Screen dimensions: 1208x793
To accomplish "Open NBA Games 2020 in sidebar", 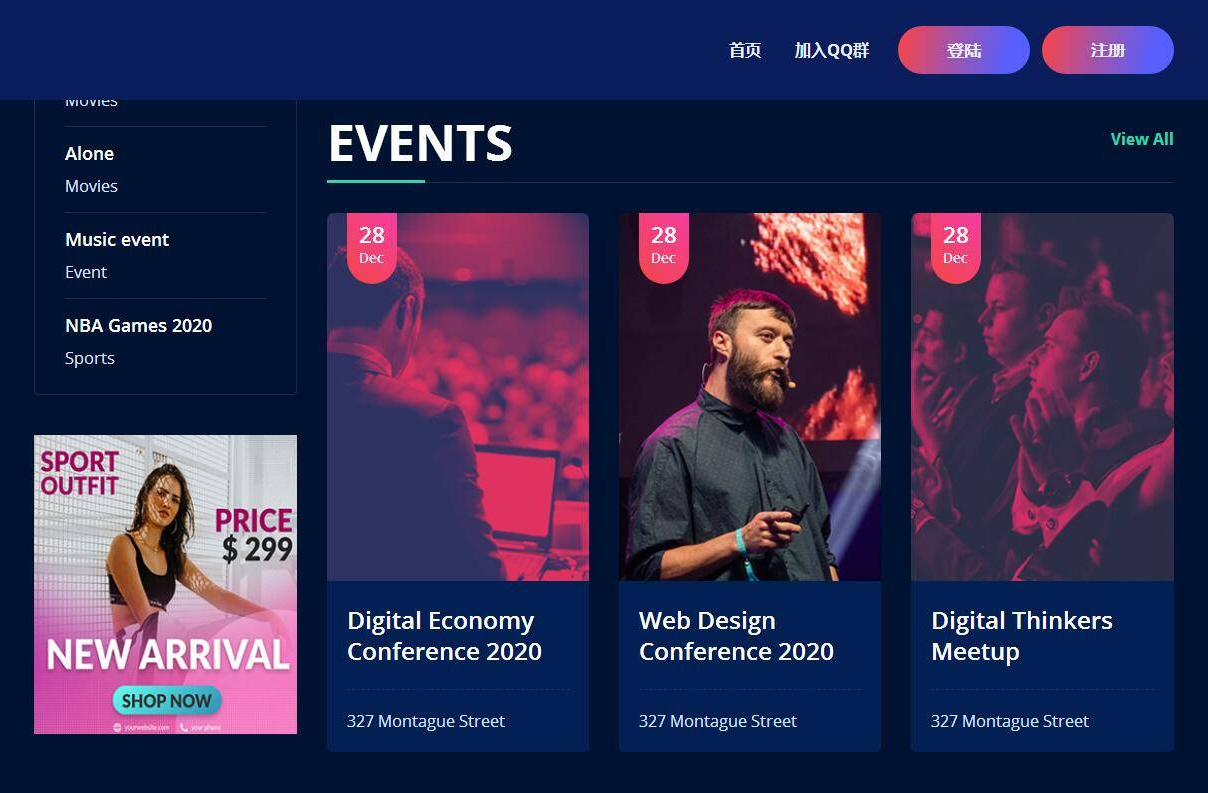I will 138,325.
